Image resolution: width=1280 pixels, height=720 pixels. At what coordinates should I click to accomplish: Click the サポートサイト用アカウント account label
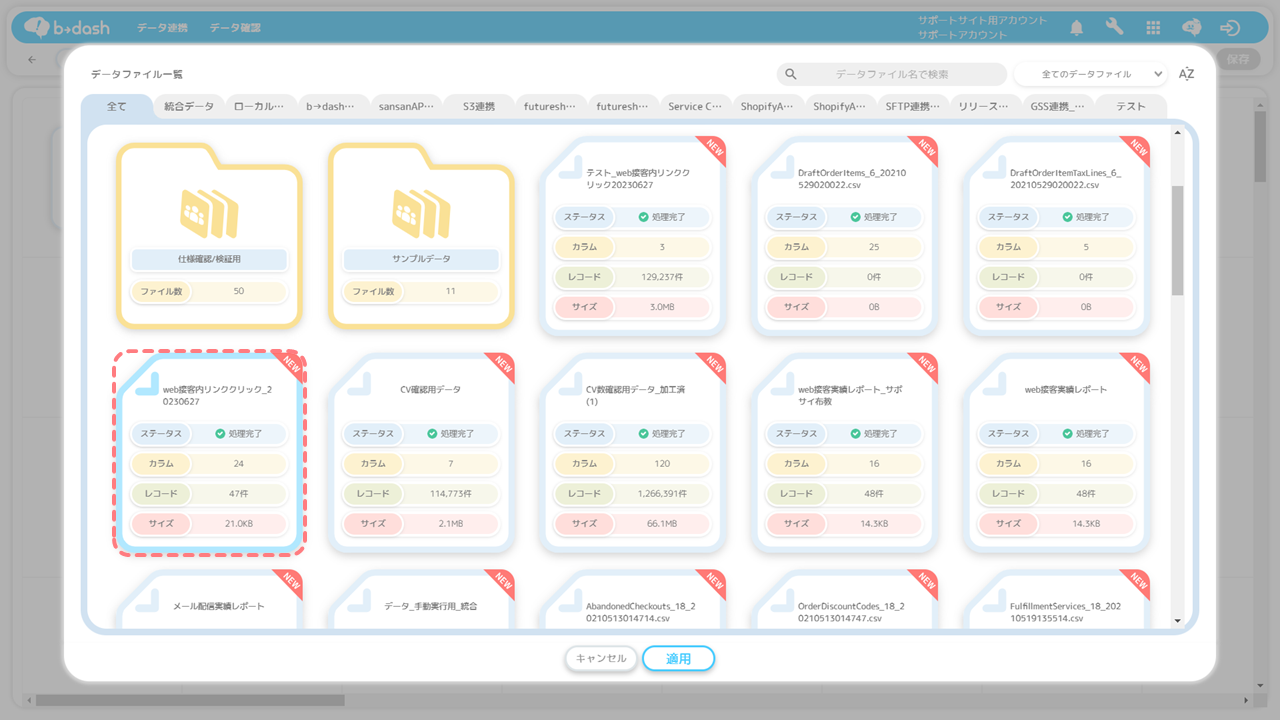point(982,21)
